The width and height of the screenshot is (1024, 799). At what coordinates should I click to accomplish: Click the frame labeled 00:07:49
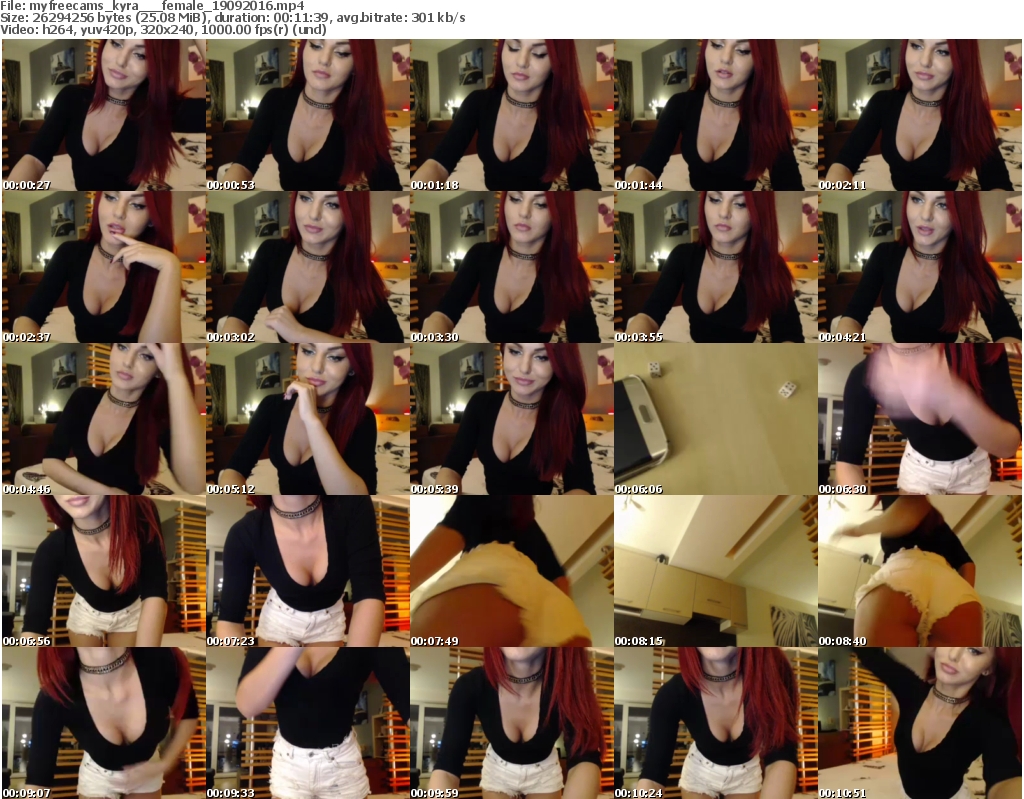[x=512, y=571]
